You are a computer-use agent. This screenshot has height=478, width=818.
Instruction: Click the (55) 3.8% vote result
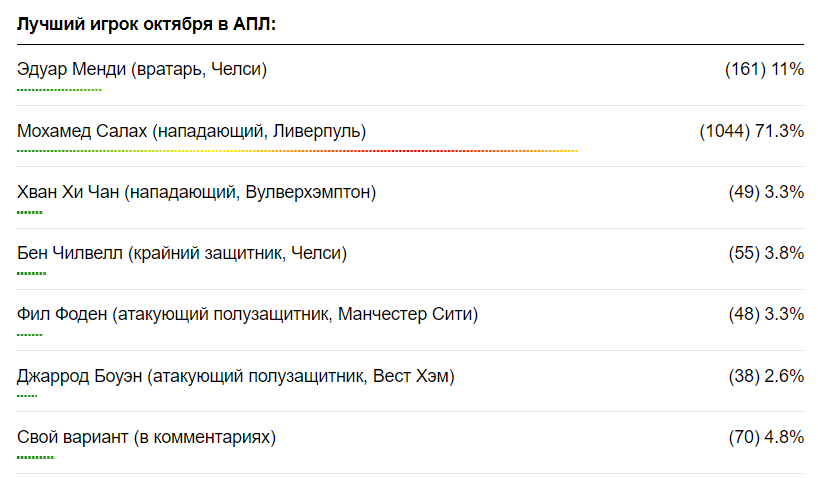[x=766, y=253]
